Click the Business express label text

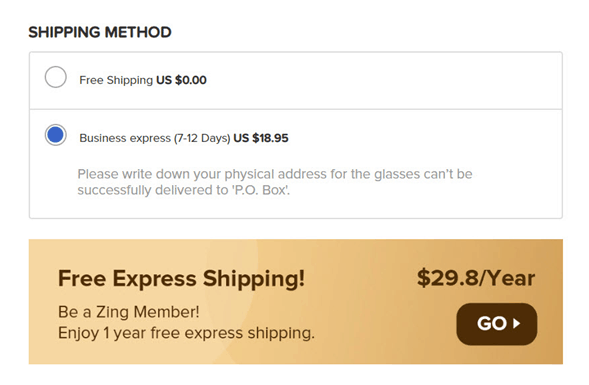click(x=125, y=138)
